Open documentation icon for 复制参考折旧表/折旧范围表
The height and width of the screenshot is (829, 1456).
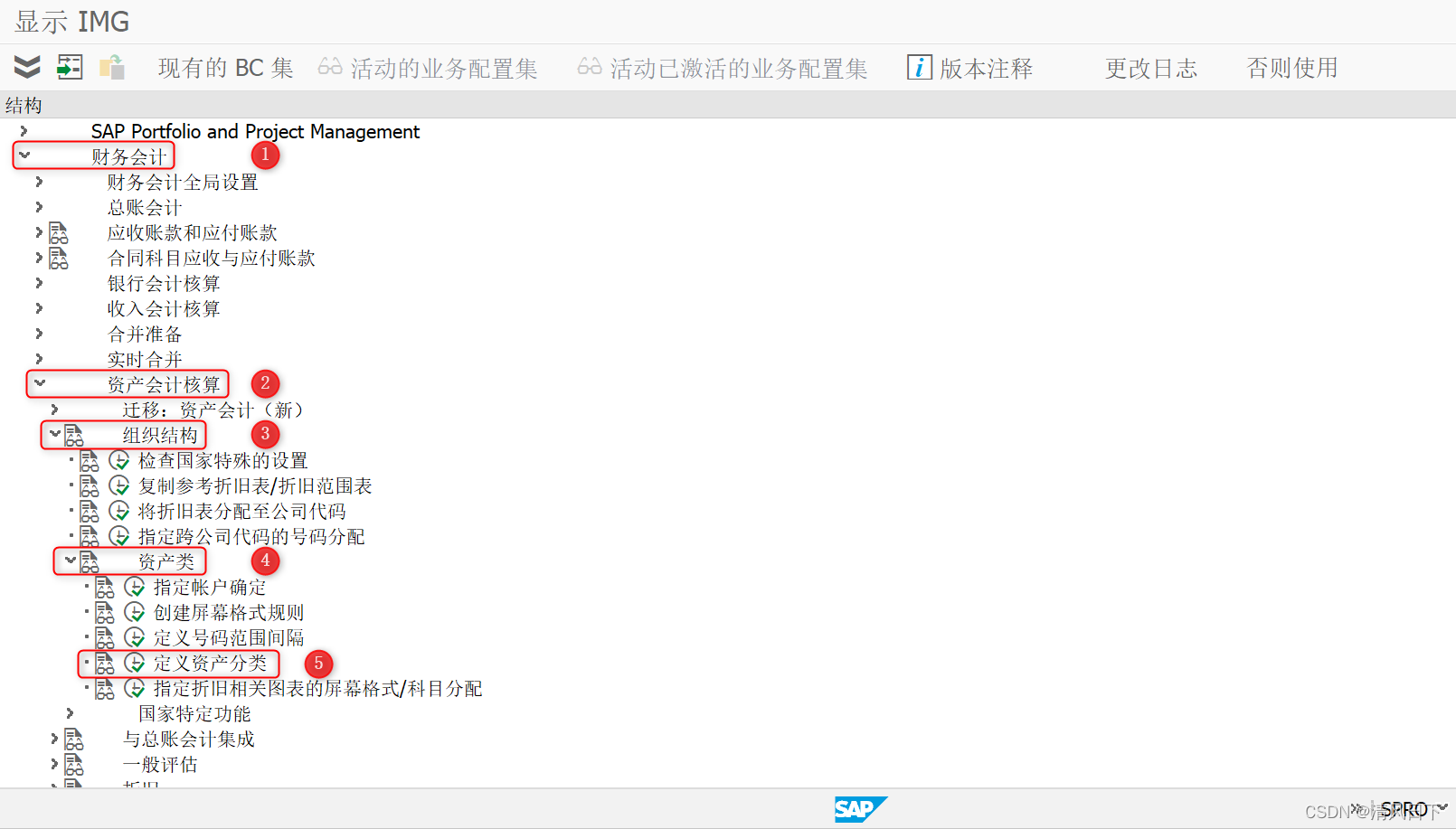coord(90,486)
